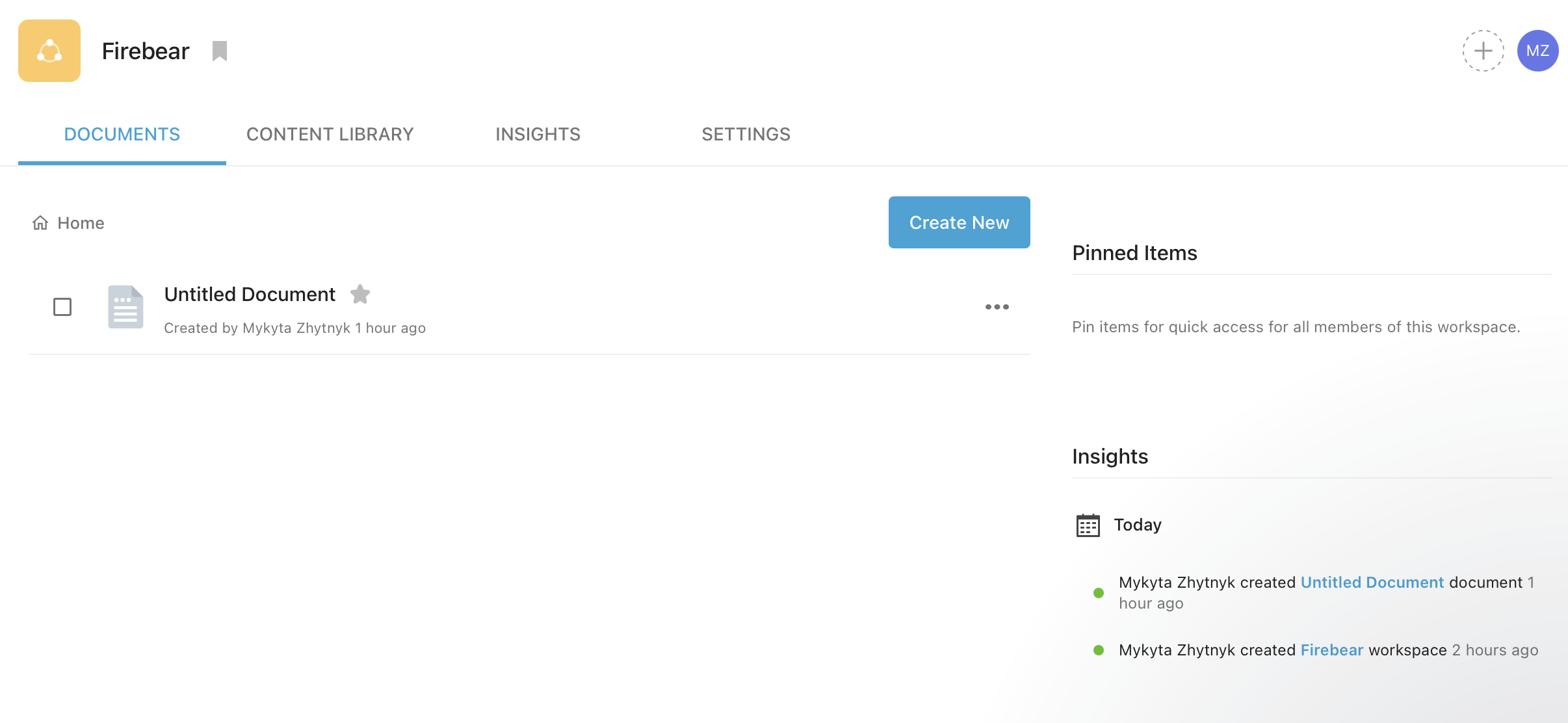This screenshot has width=1568, height=723.
Task: Go to the Settings tab
Action: [x=746, y=134]
